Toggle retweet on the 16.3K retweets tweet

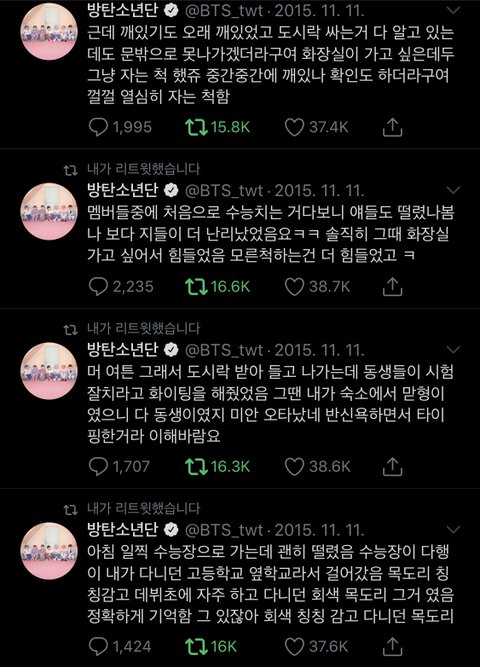196,467
